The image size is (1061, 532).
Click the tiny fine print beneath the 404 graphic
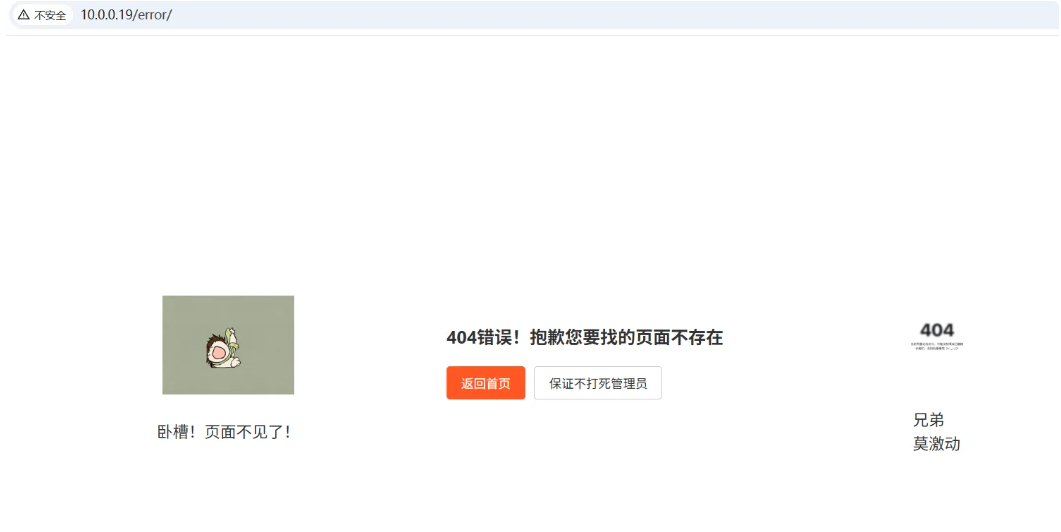[x=937, y=346]
